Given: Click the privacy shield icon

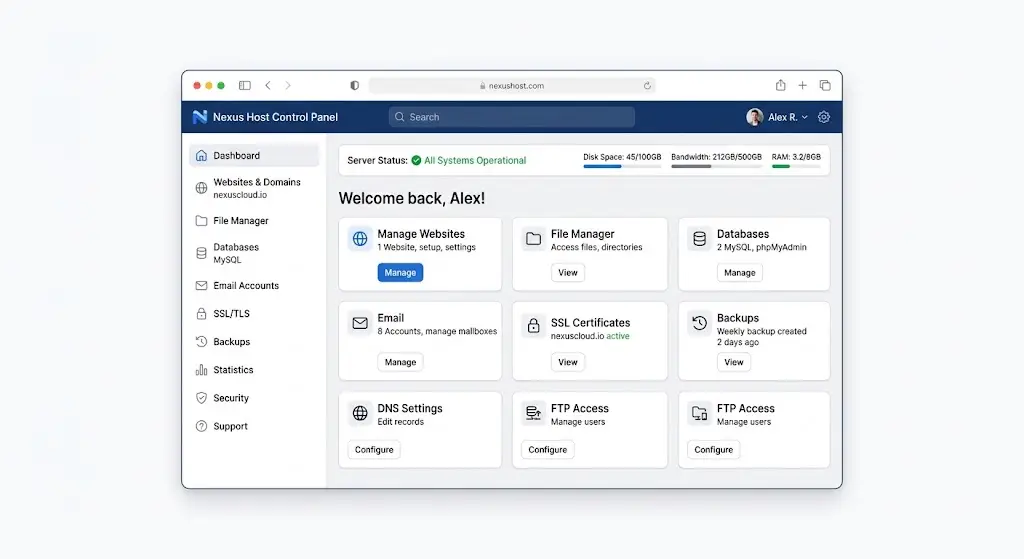Looking at the screenshot, I should tap(355, 86).
